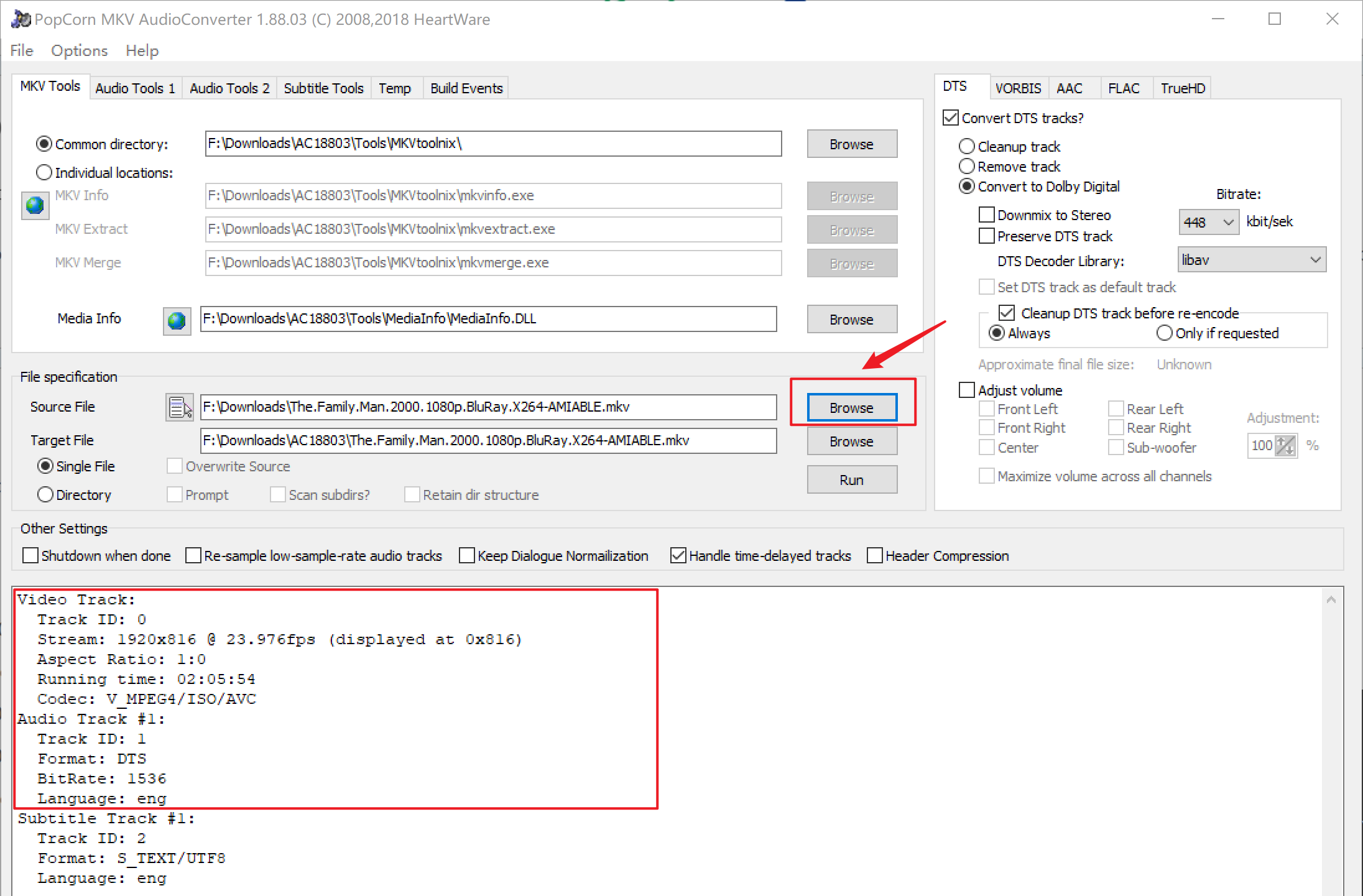The image size is (1363, 896).
Task: Click the Target File path field
Action: [488, 441]
